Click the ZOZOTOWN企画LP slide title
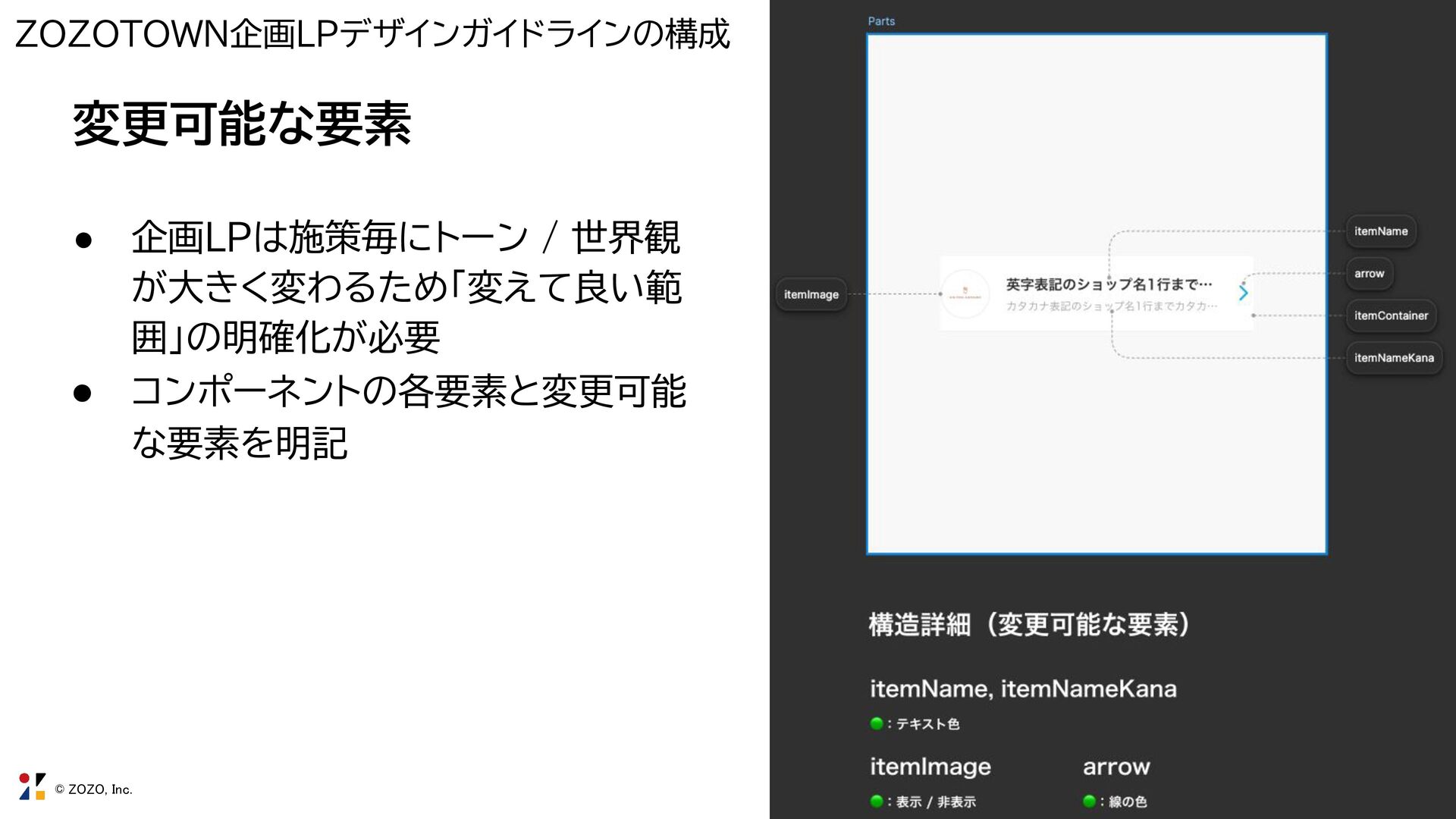The width and height of the screenshot is (1456, 819). 372,34
